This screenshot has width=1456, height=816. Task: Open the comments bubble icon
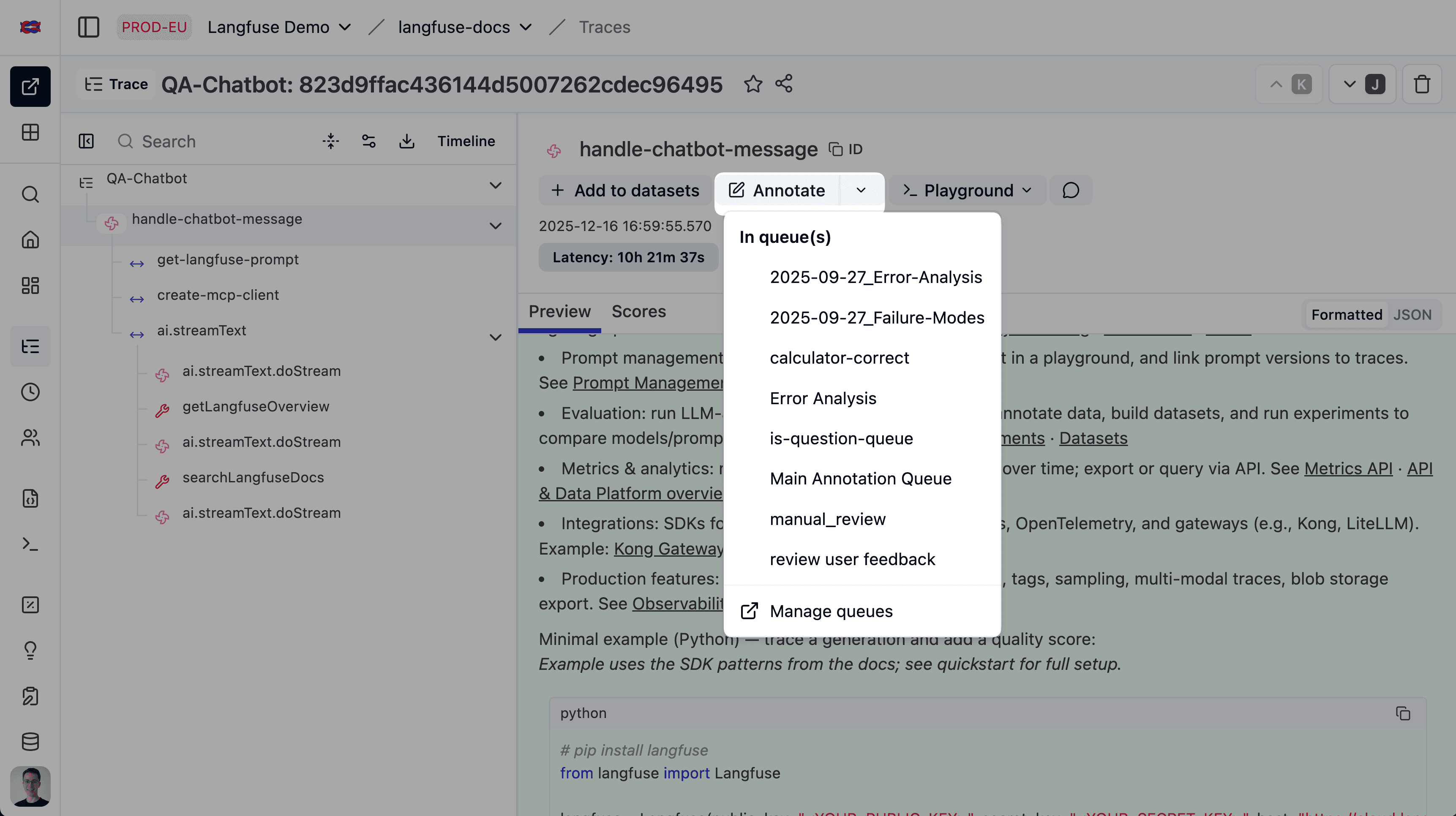pos(1071,190)
